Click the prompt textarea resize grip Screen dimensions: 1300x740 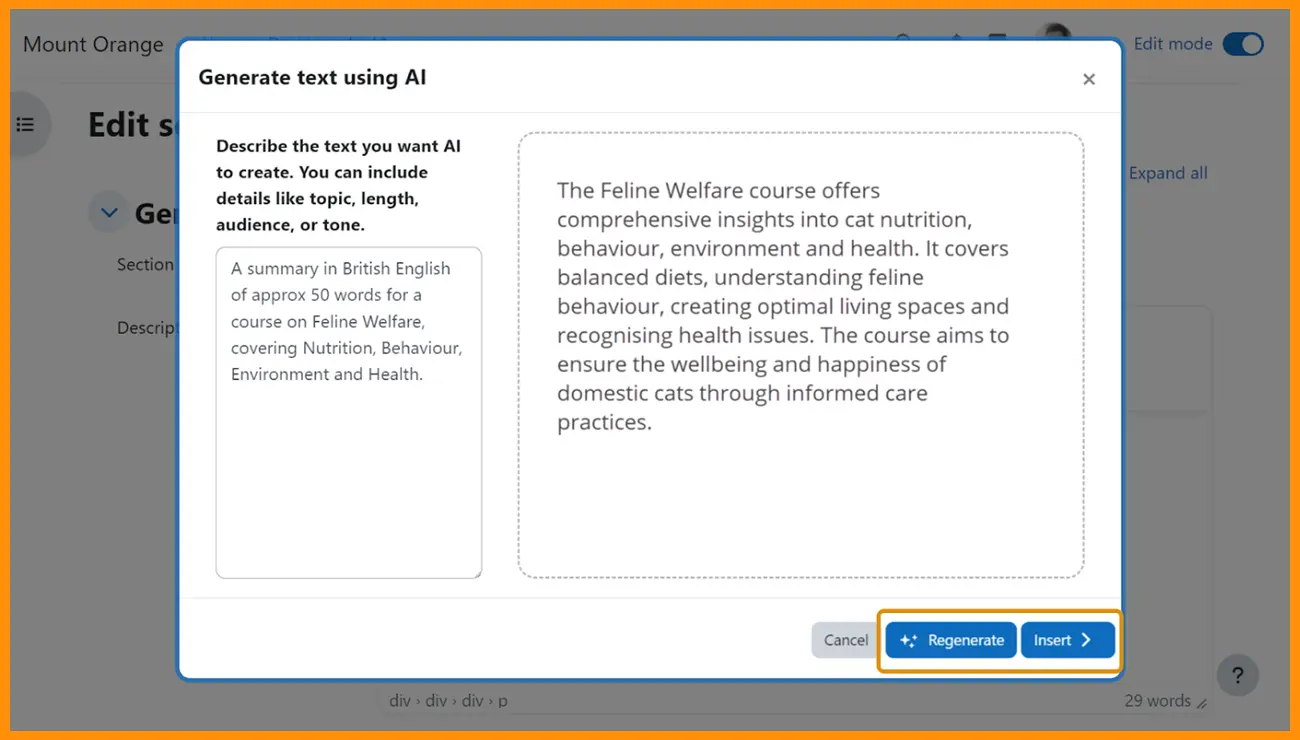click(x=476, y=573)
